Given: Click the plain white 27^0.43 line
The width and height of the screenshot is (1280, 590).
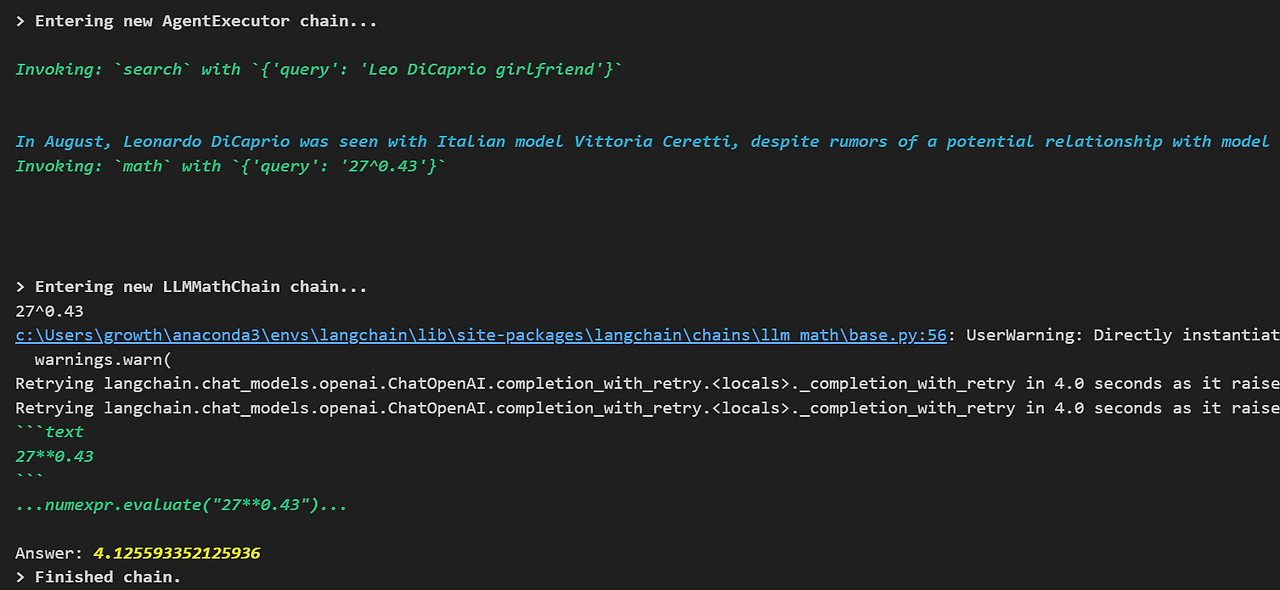Looking at the screenshot, I should 49,311.
